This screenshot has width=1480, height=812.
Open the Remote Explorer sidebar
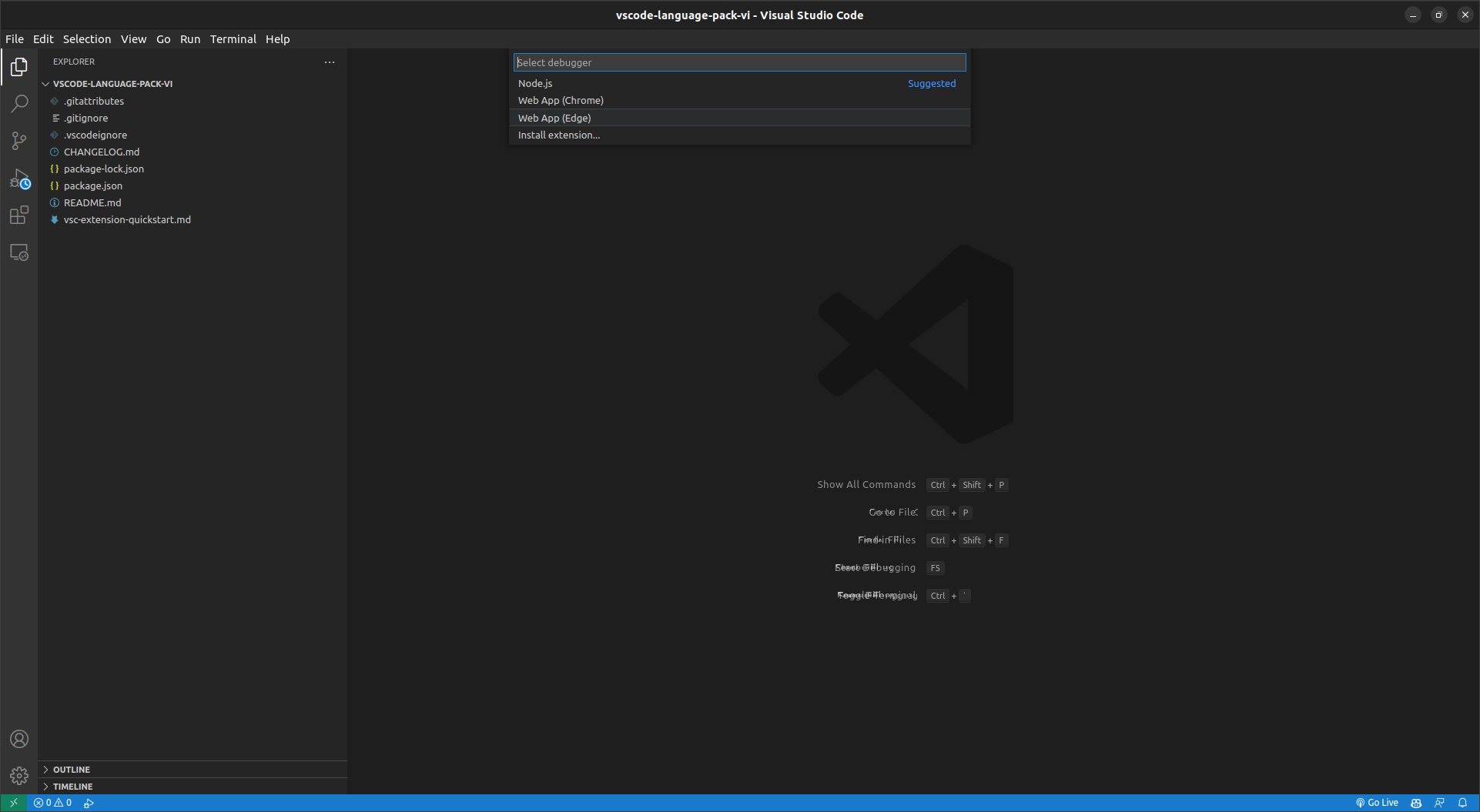pos(19,252)
